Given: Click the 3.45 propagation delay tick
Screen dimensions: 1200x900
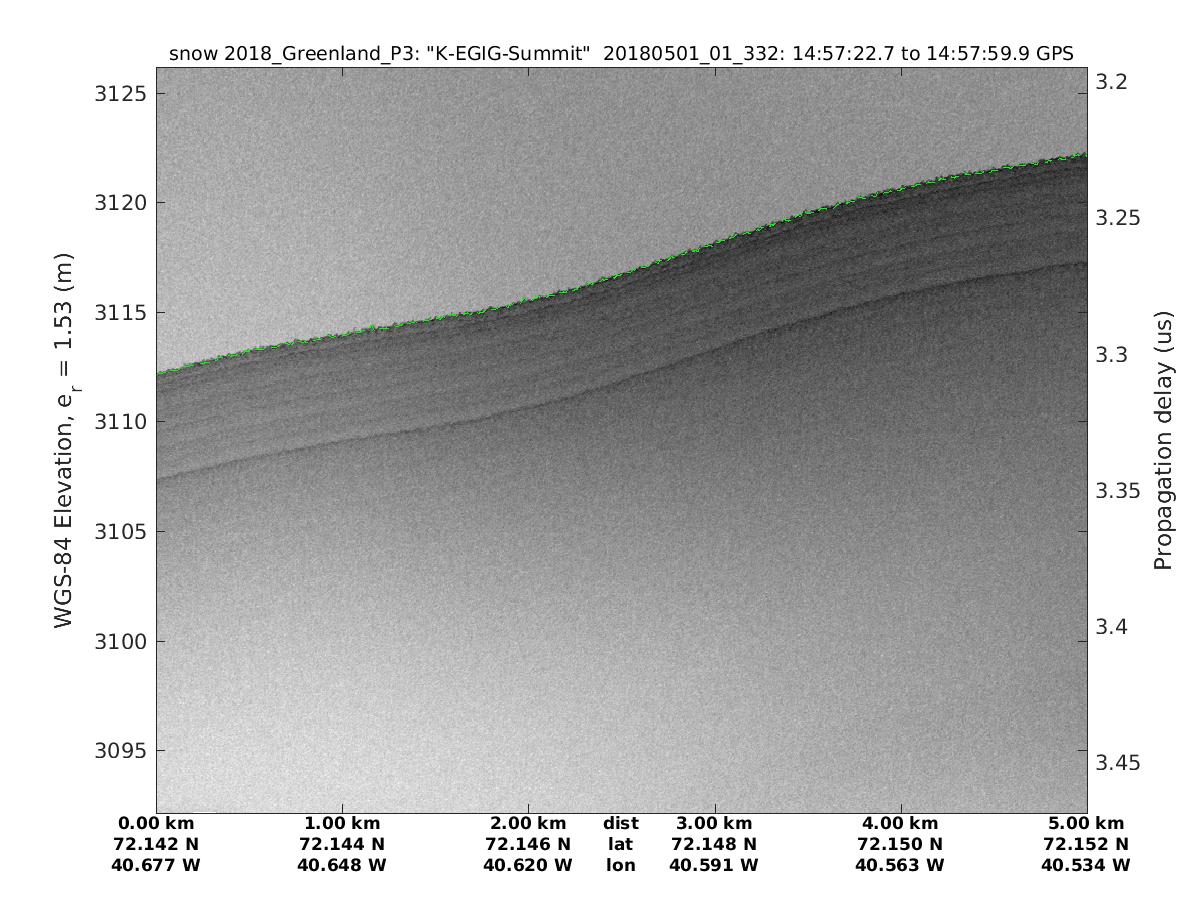Looking at the screenshot, I should (x=1119, y=764).
